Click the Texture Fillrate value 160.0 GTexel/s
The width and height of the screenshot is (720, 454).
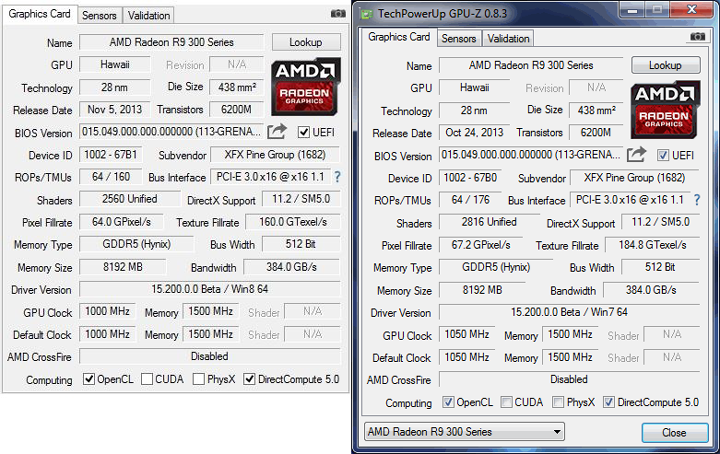pyautogui.click(x=293, y=222)
